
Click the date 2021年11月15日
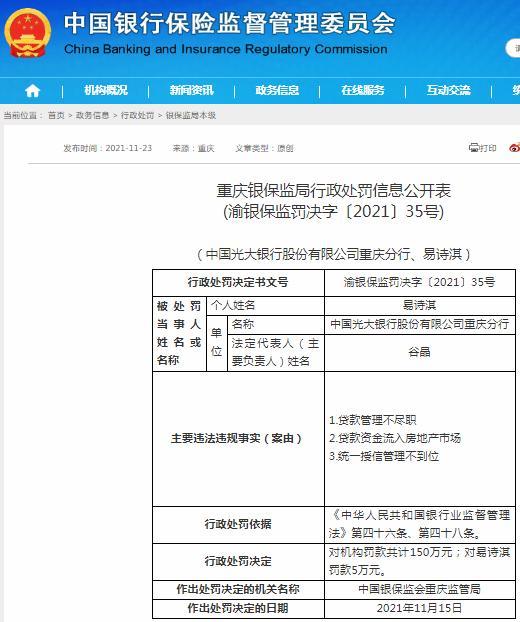pyautogui.click(x=420, y=608)
